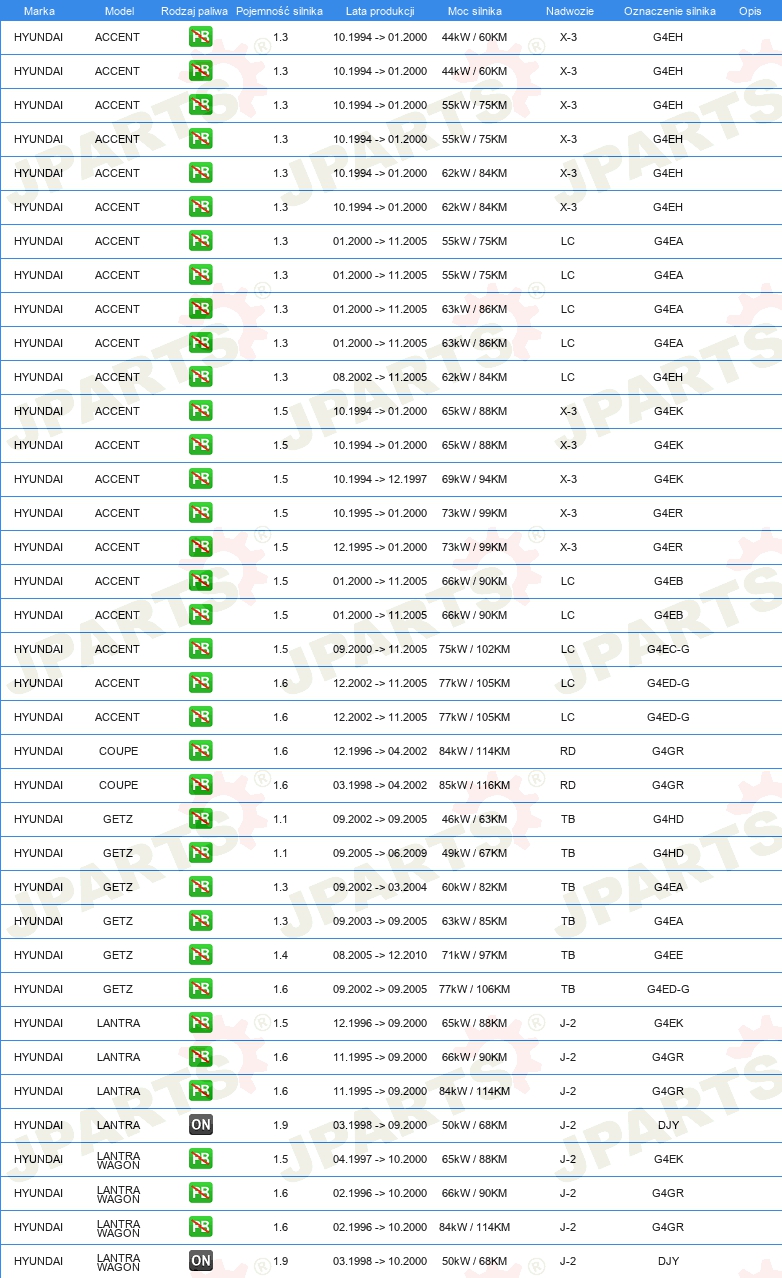Select production years 09.2002 -> 03.2004
782x1278 pixels.
point(380,887)
